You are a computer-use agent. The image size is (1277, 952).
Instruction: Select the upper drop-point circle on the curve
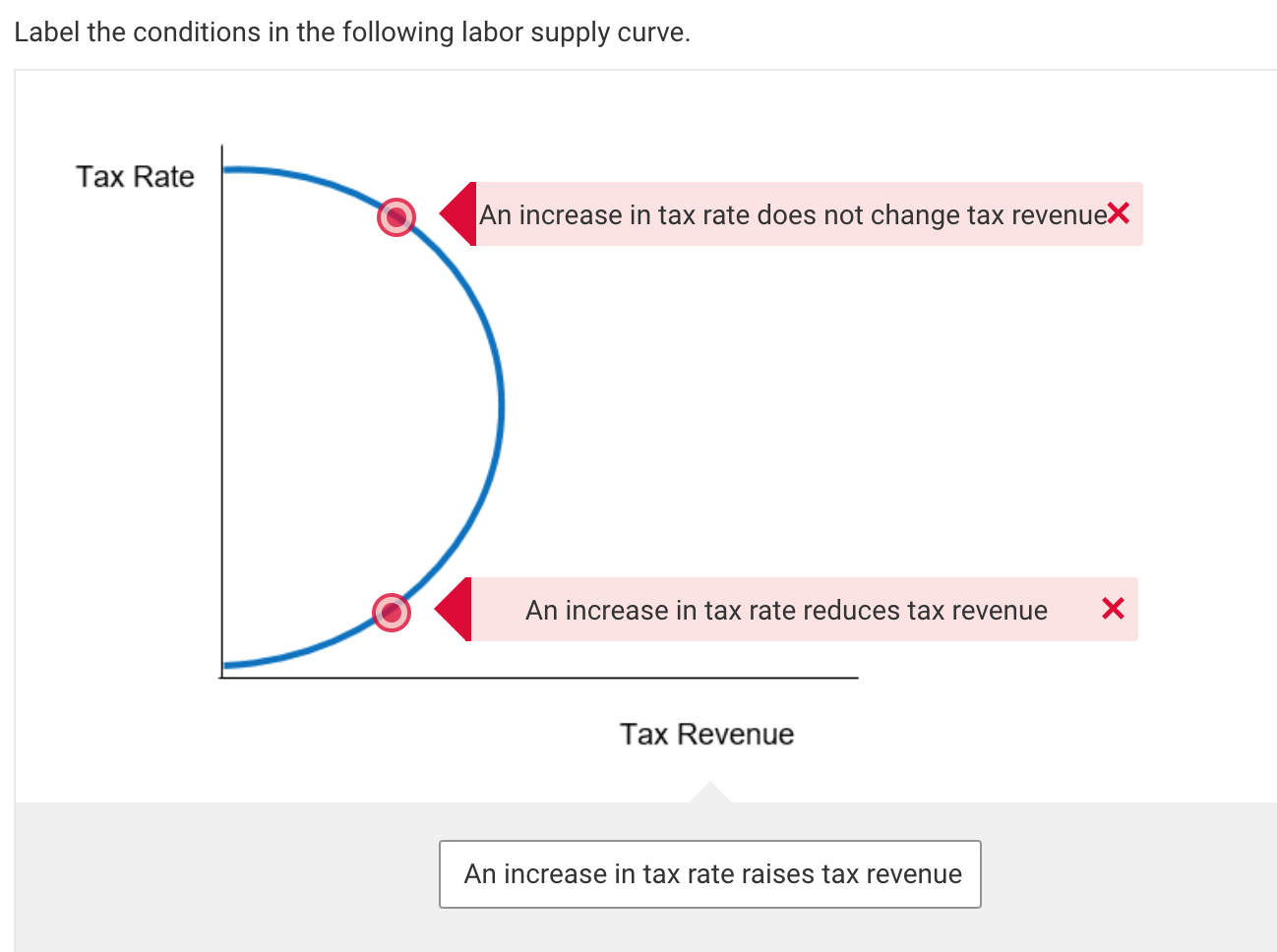(396, 217)
